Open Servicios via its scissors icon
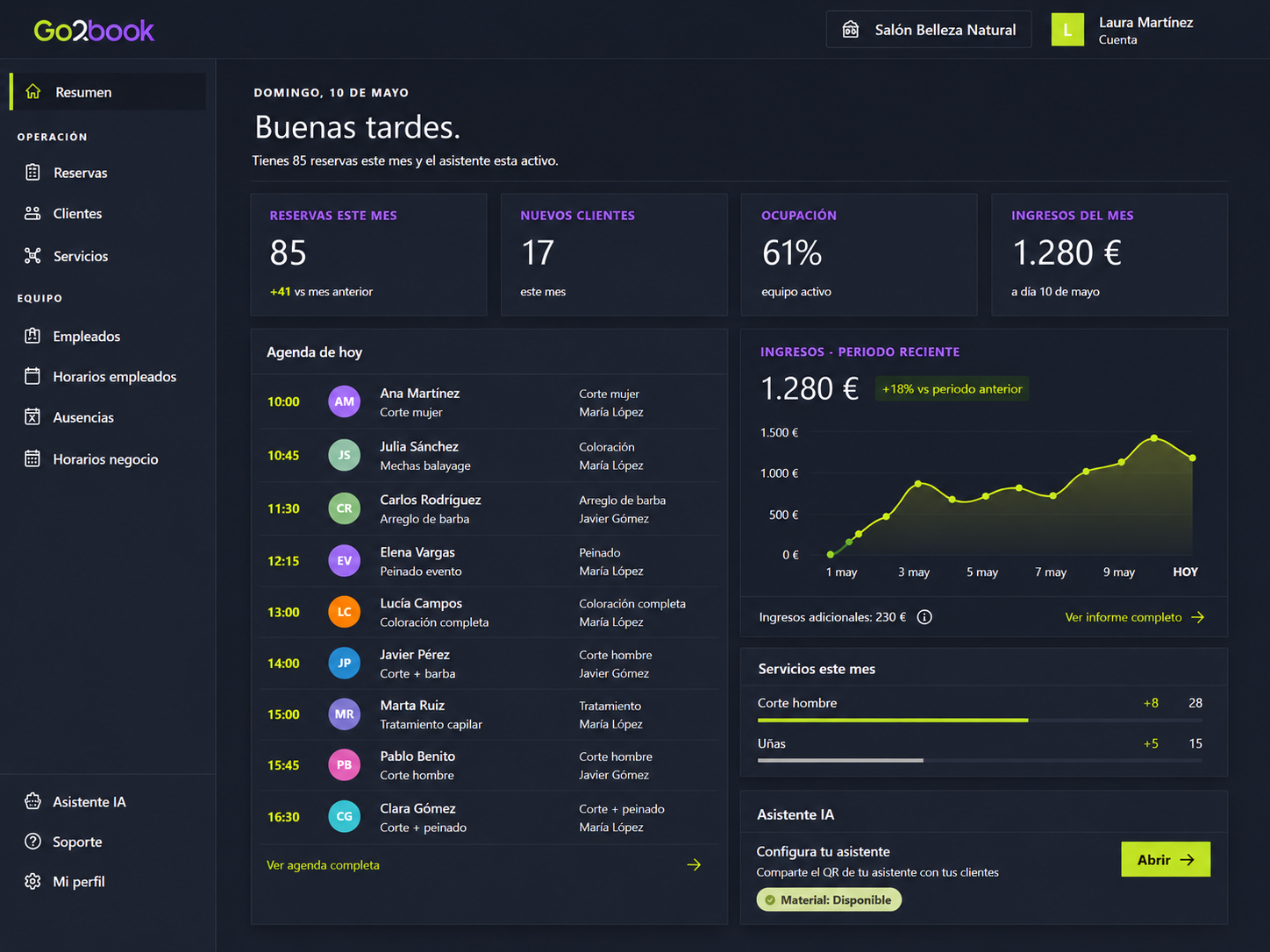 (x=32, y=256)
